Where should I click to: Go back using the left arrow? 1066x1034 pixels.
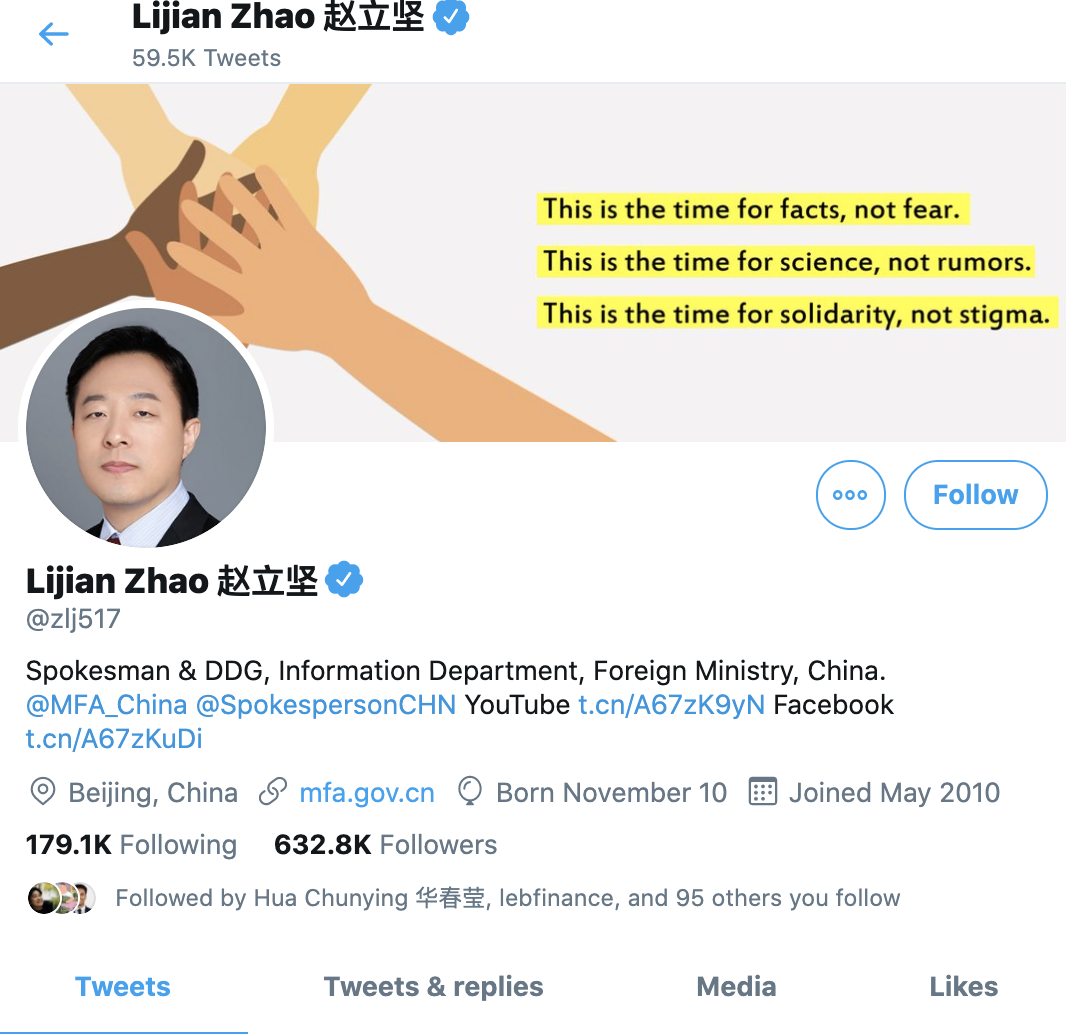tap(54, 33)
